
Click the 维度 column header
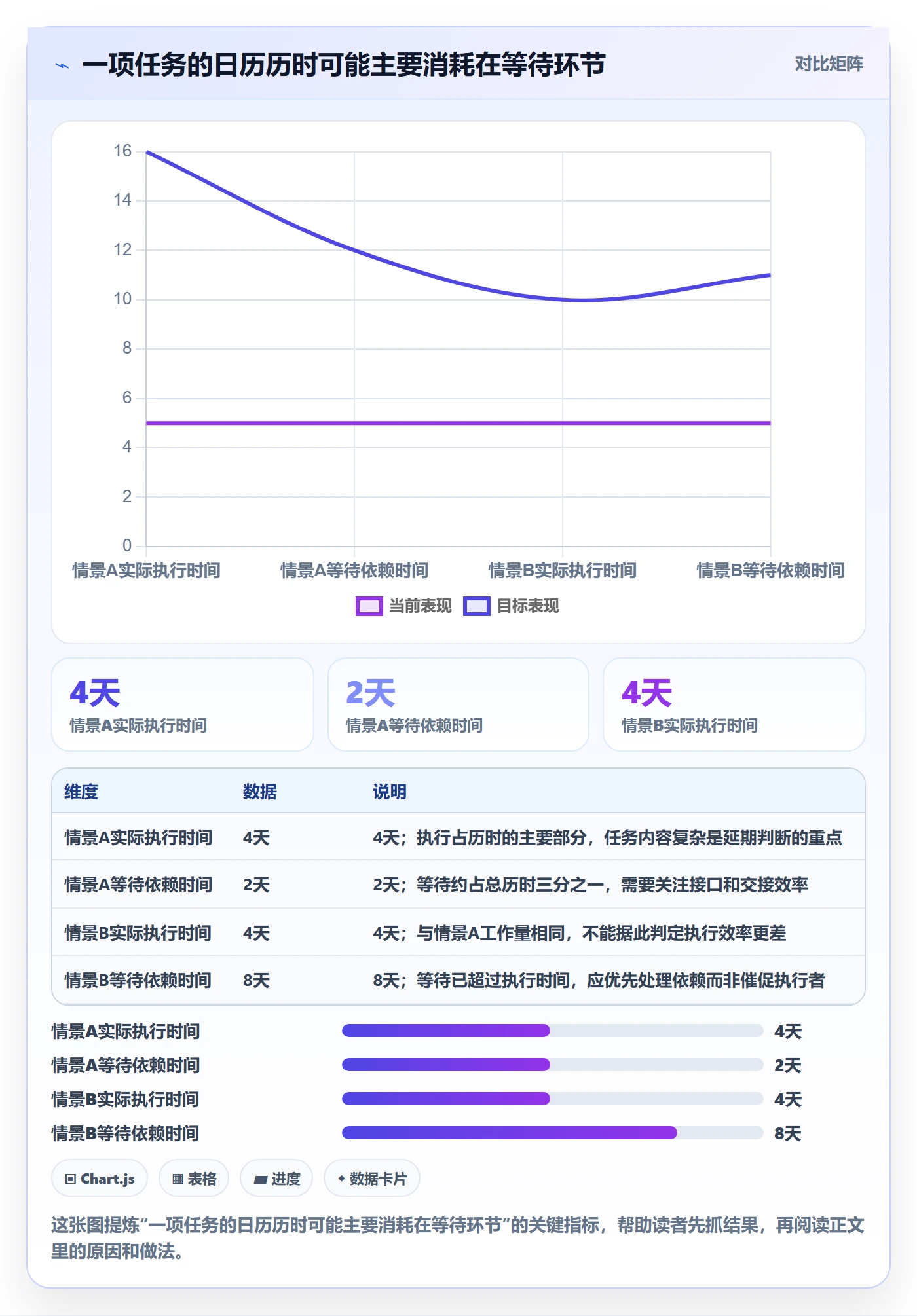pyautogui.click(x=81, y=792)
